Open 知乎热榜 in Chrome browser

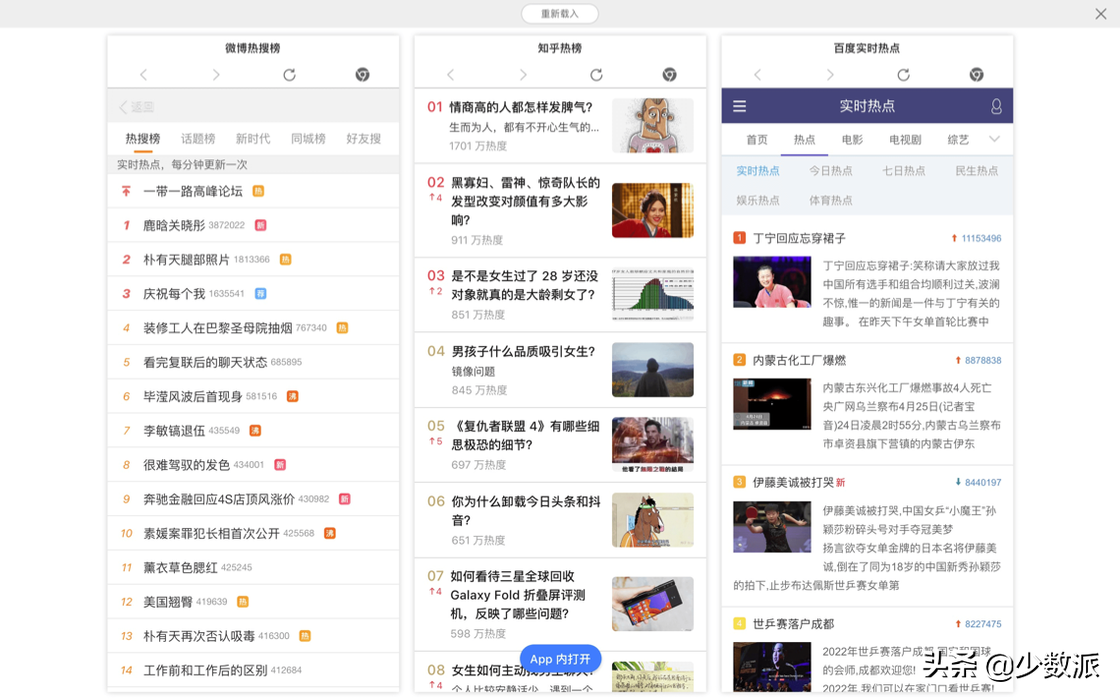pos(669,74)
